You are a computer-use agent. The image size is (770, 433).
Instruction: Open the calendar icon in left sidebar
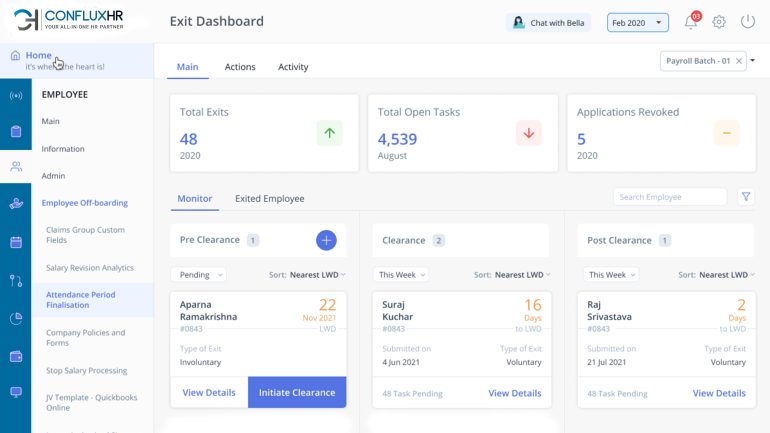[15, 242]
